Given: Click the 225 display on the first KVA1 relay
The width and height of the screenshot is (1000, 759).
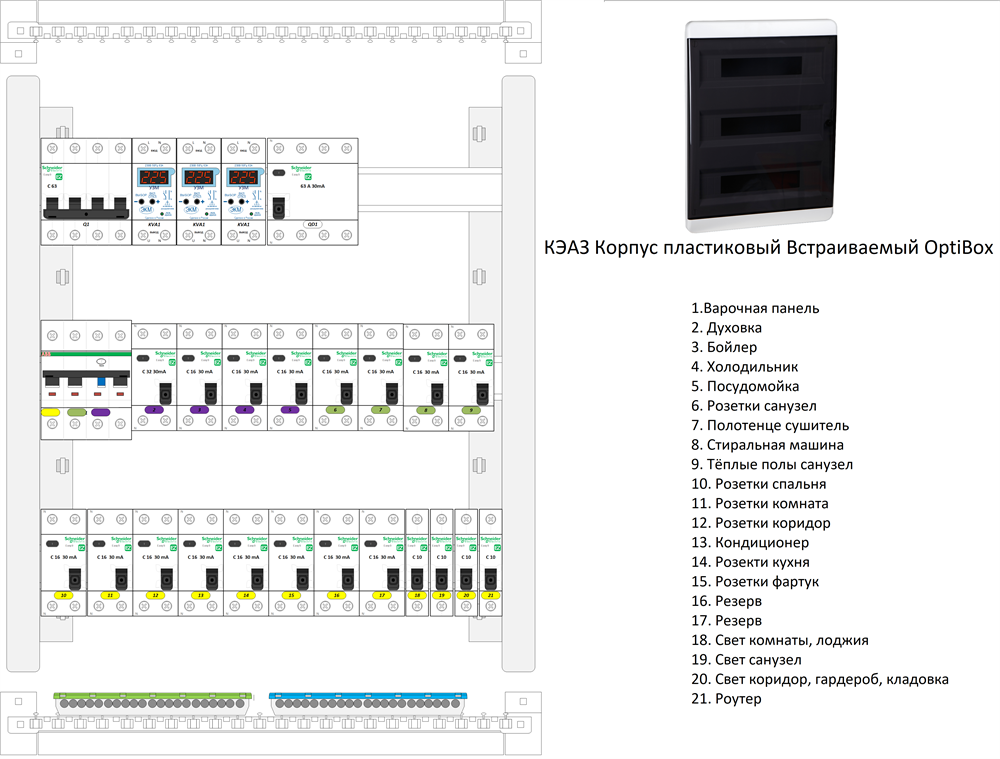Looking at the screenshot, I should 154,177.
